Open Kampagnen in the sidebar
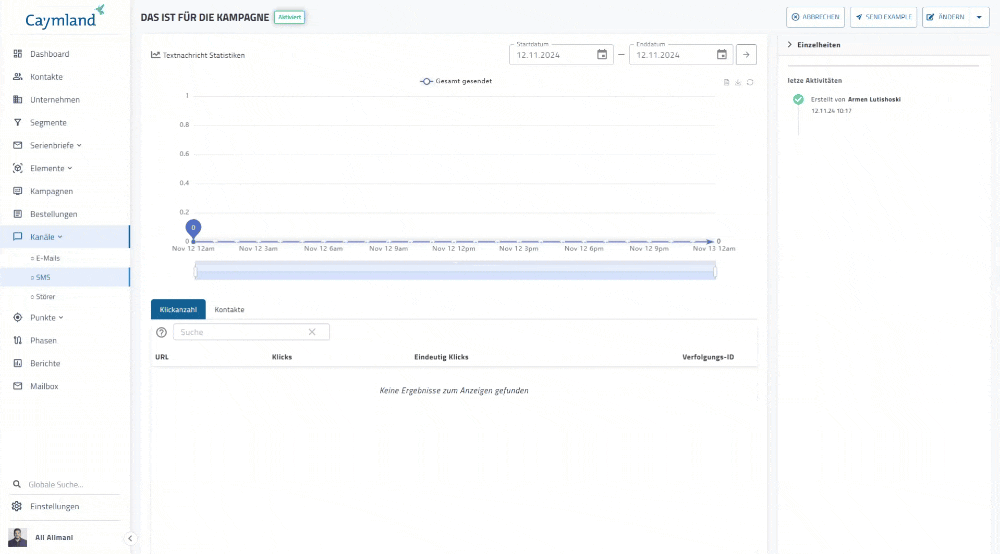The width and height of the screenshot is (1000, 554). [x=51, y=191]
